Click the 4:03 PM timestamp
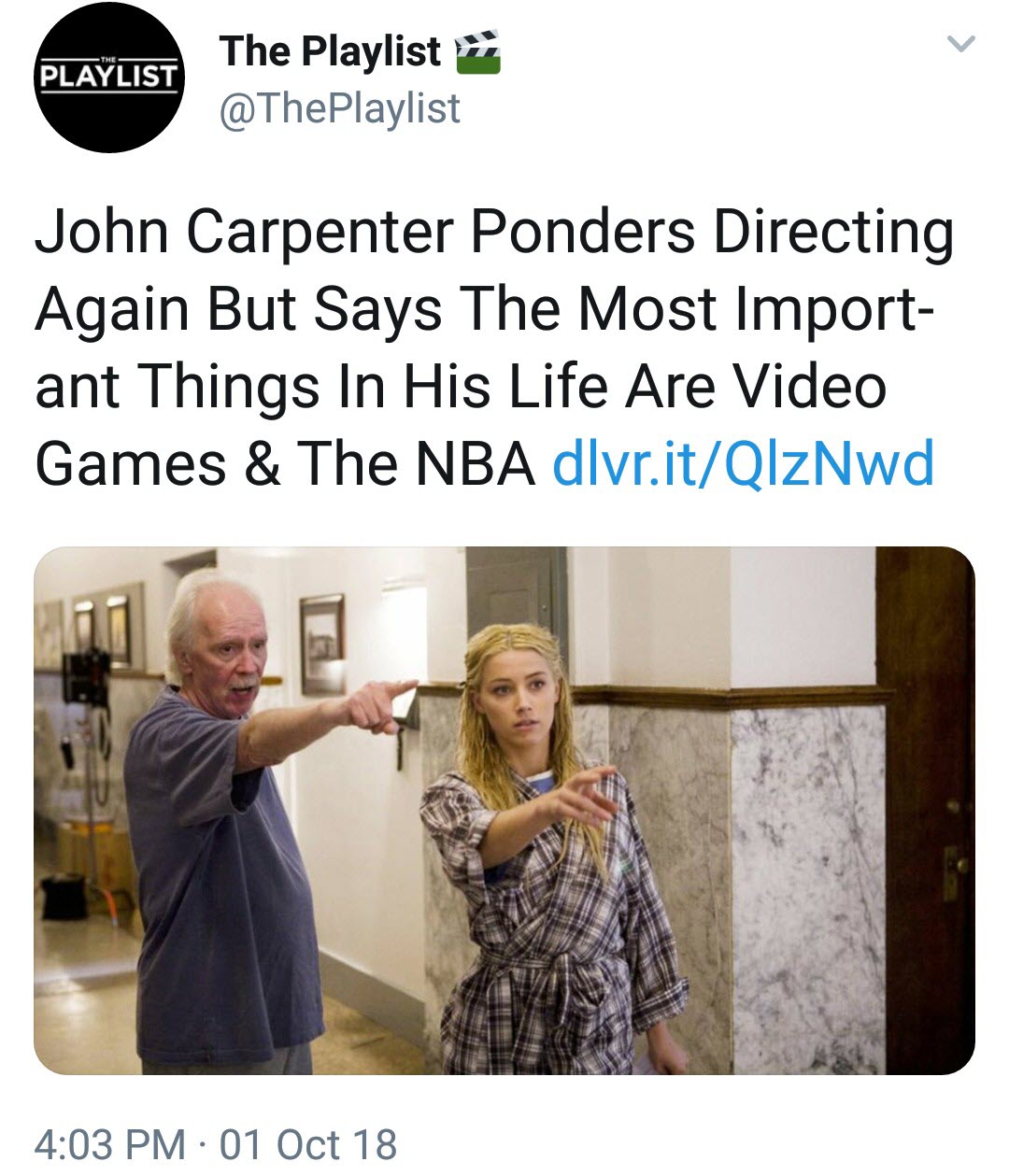 tap(109, 1144)
